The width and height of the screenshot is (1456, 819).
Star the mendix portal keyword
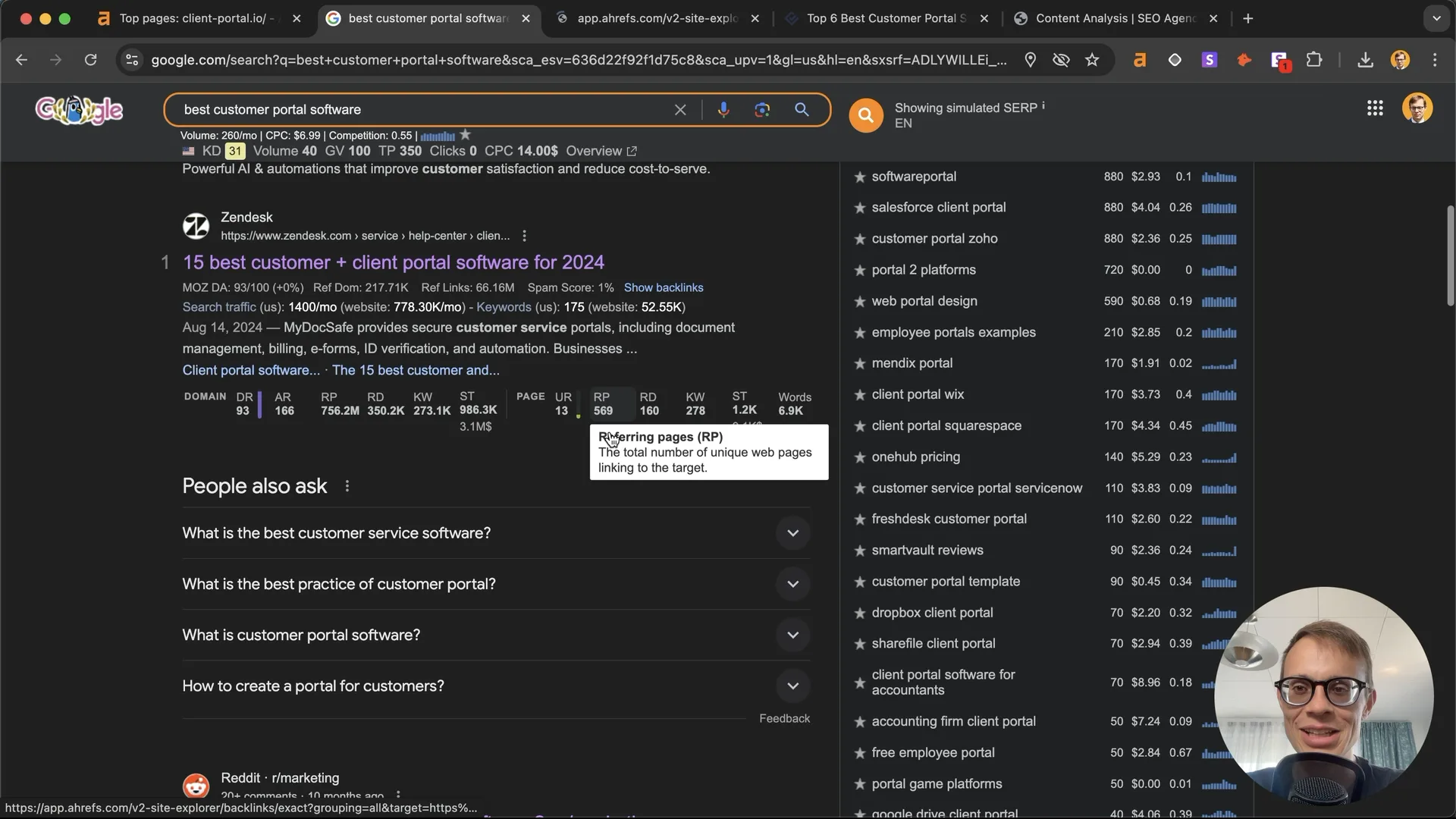point(859,364)
